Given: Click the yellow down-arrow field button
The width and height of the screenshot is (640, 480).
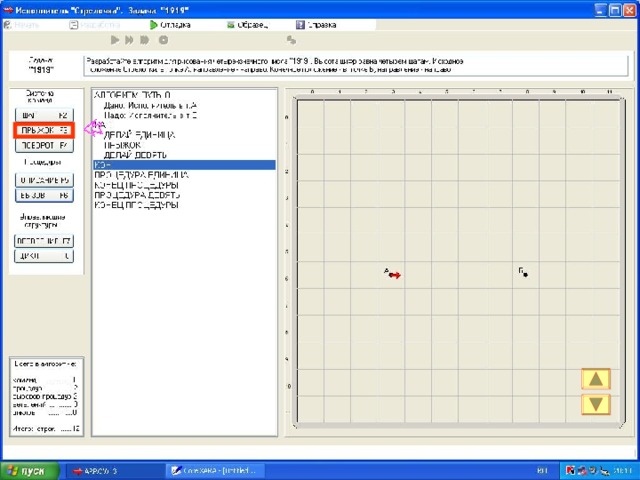Looking at the screenshot, I should (x=596, y=404).
